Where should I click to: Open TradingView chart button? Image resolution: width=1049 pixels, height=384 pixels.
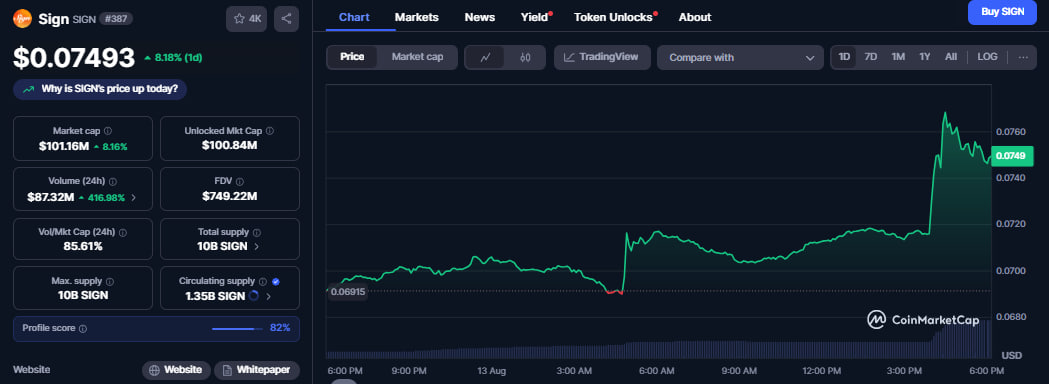(x=601, y=57)
